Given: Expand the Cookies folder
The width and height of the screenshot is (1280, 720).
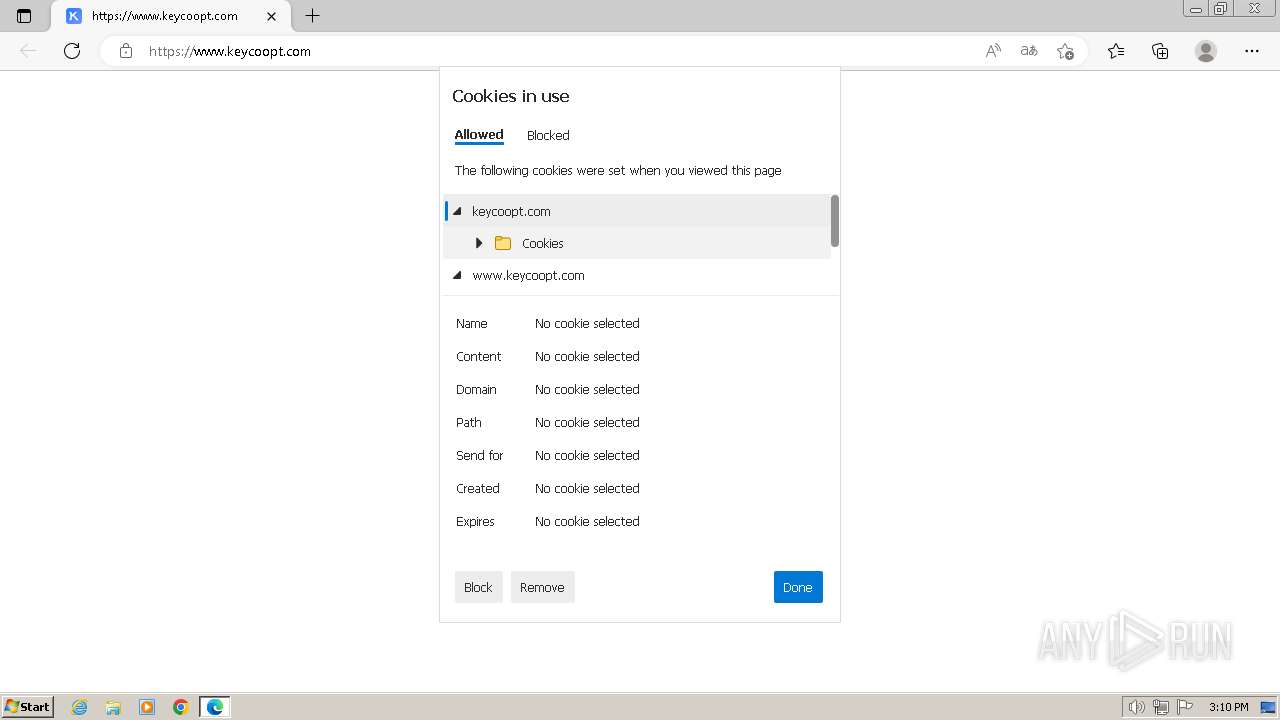Looking at the screenshot, I should pyautogui.click(x=479, y=243).
